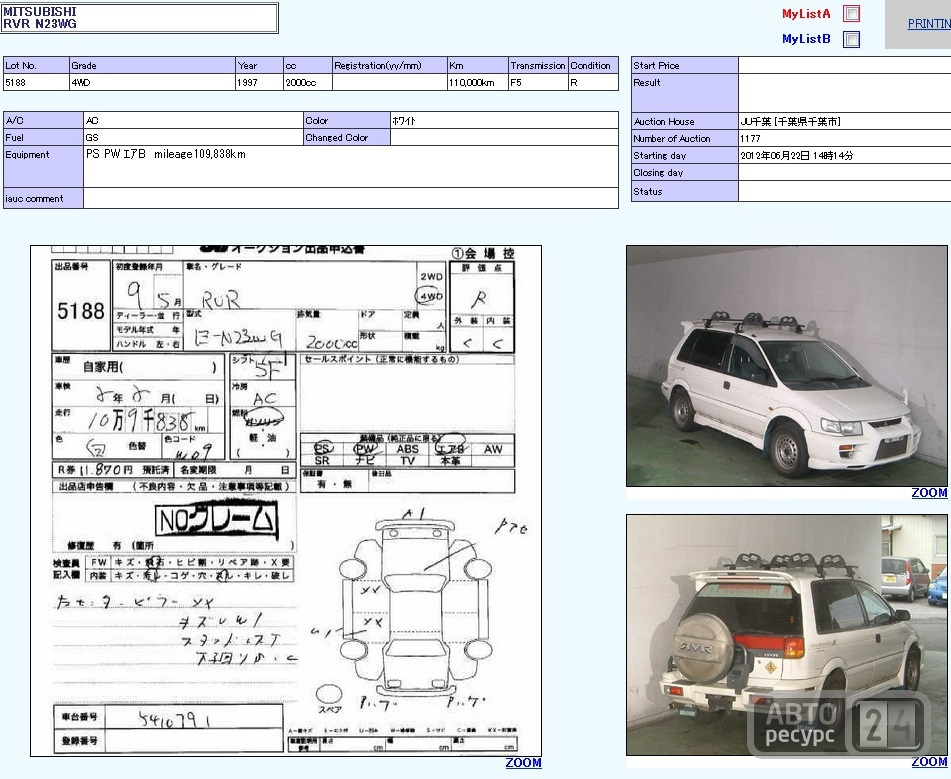The image size is (951, 779).
Task: Click ZOOM link under rear car photo
Action: 929,761
